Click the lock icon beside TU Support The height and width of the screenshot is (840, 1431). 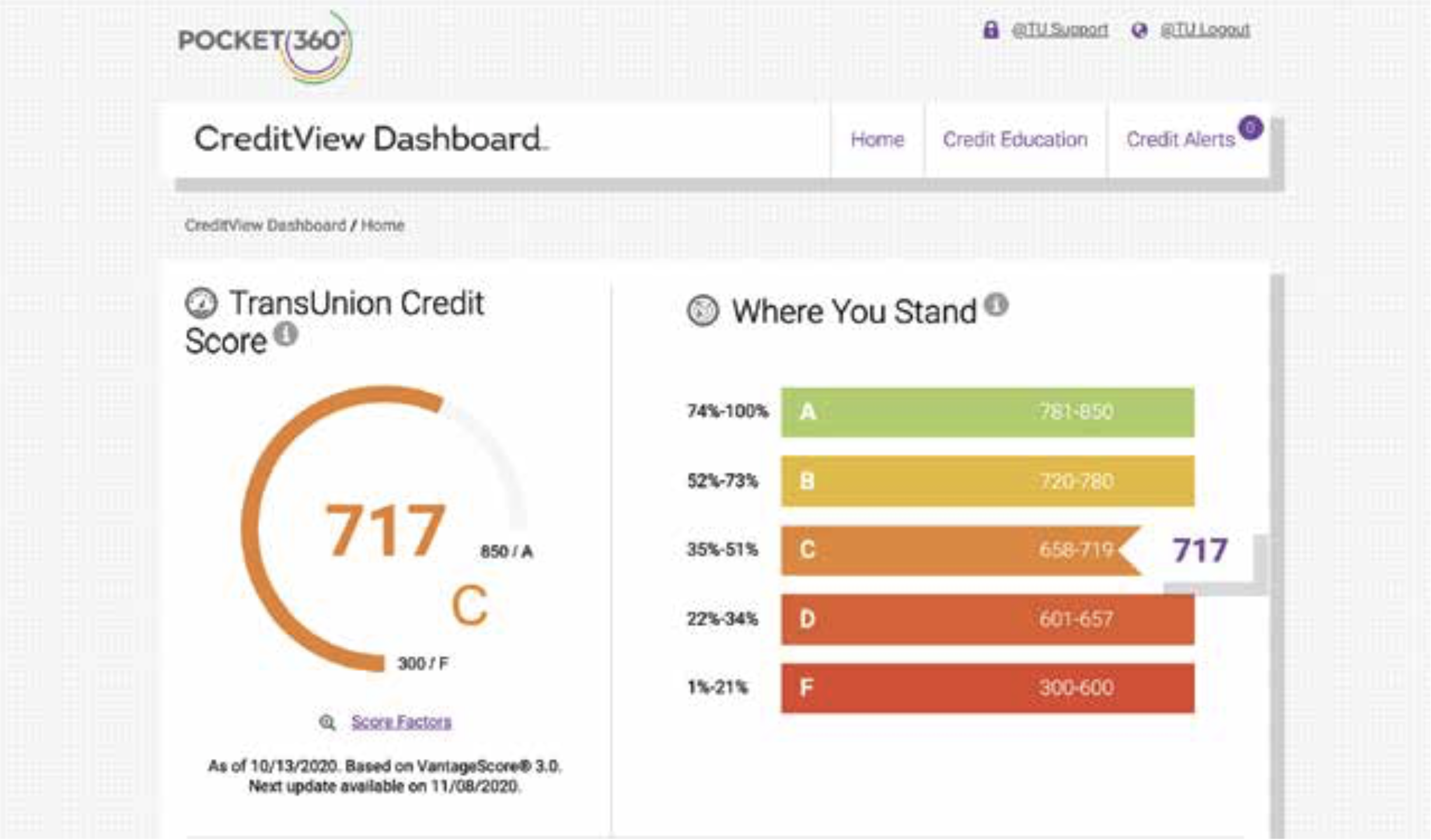(990, 30)
